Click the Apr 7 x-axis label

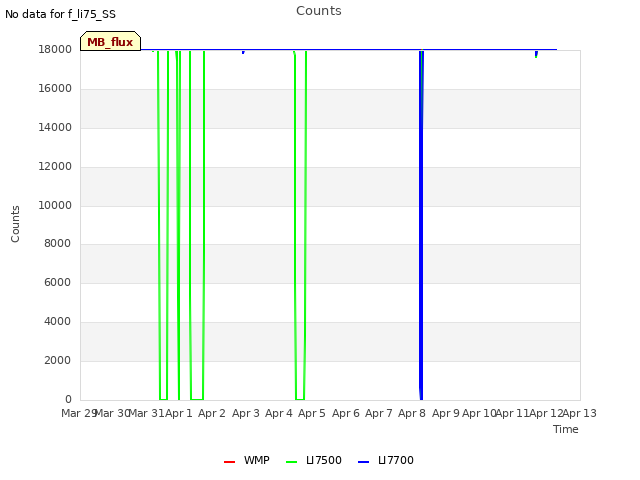(x=379, y=413)
